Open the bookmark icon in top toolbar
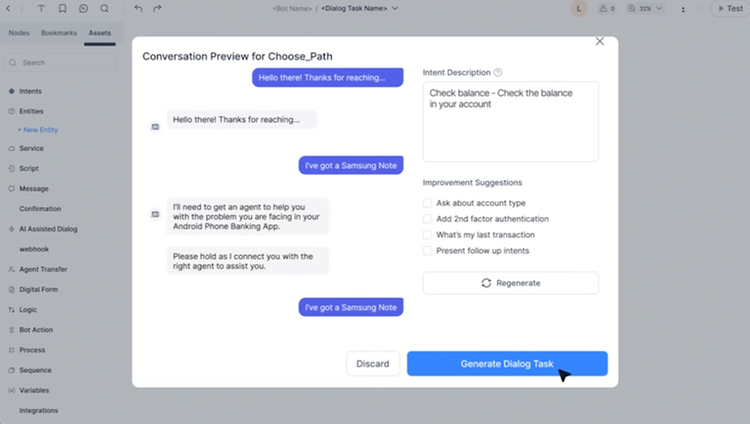Image resolution: width=750 pixels, height=424 pixels. point(62,8)
